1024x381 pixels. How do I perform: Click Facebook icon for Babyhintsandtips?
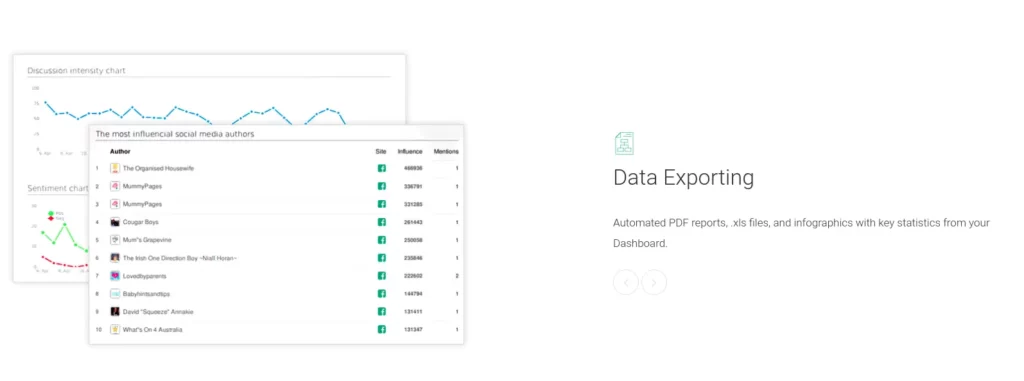(x=381, y=293)
